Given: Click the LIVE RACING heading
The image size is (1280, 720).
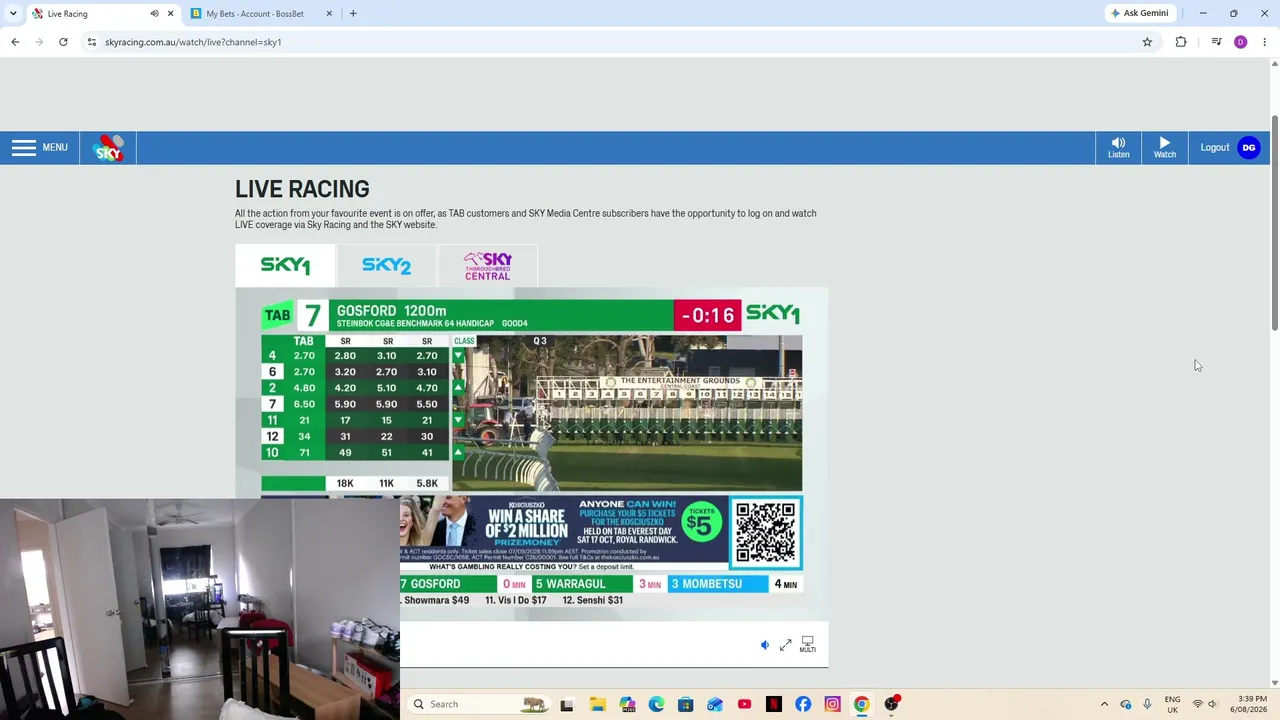Looking at the screenshot, I should pyautogui.click(x=302, y=189).
